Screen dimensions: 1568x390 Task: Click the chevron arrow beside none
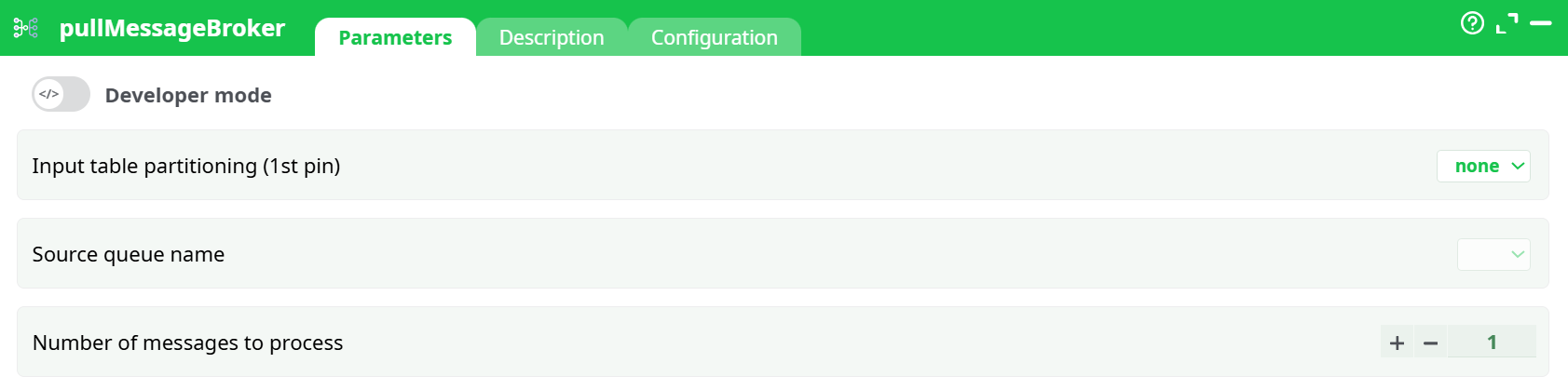(x=1518, y=166)
